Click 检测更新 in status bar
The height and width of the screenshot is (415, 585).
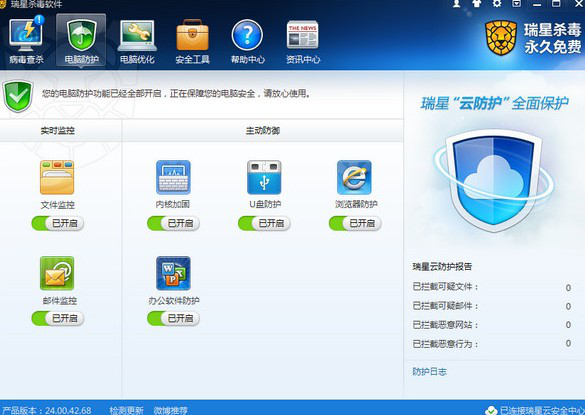126,410
